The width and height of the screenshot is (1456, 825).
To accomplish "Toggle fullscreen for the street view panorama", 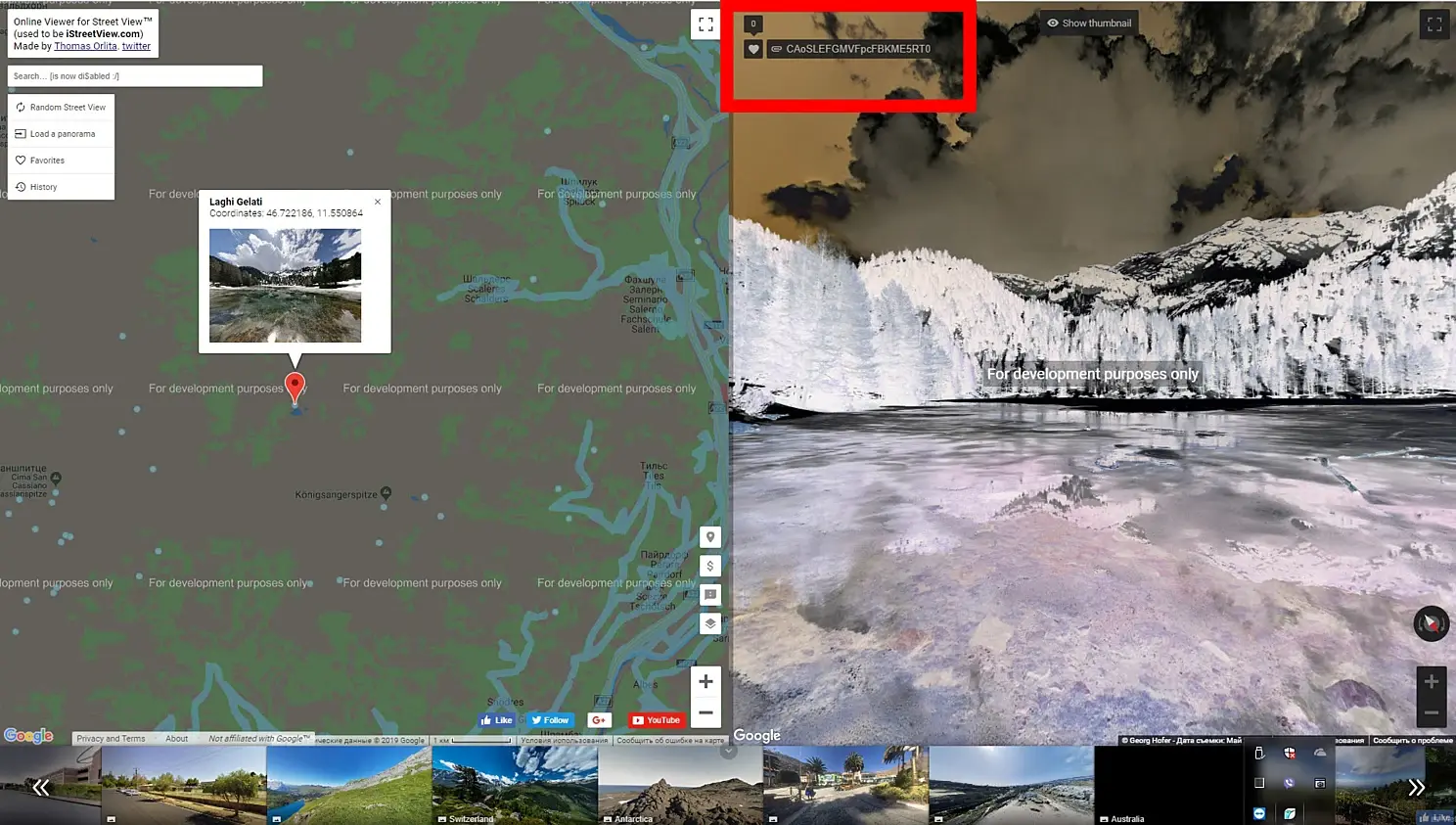I will click(1434, 24).
